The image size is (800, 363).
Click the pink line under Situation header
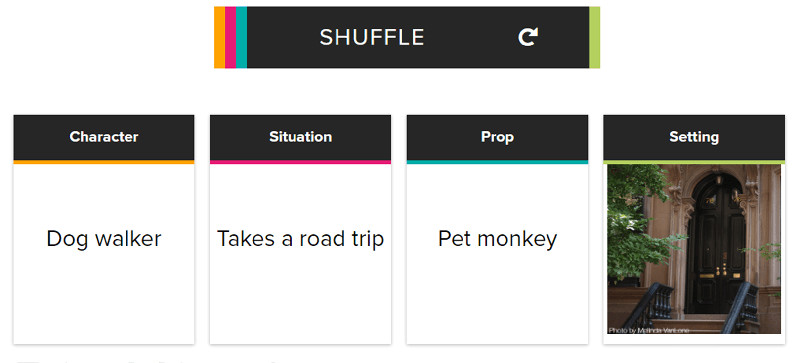pos(301,162)
